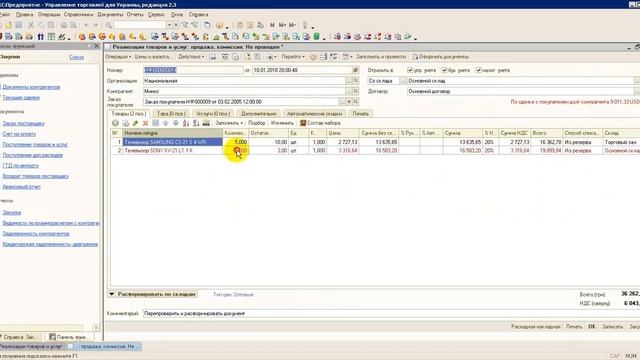Click the sort ascending icon
The width and height of the screenshot is (640, 360).
click(x=186, y=123)
